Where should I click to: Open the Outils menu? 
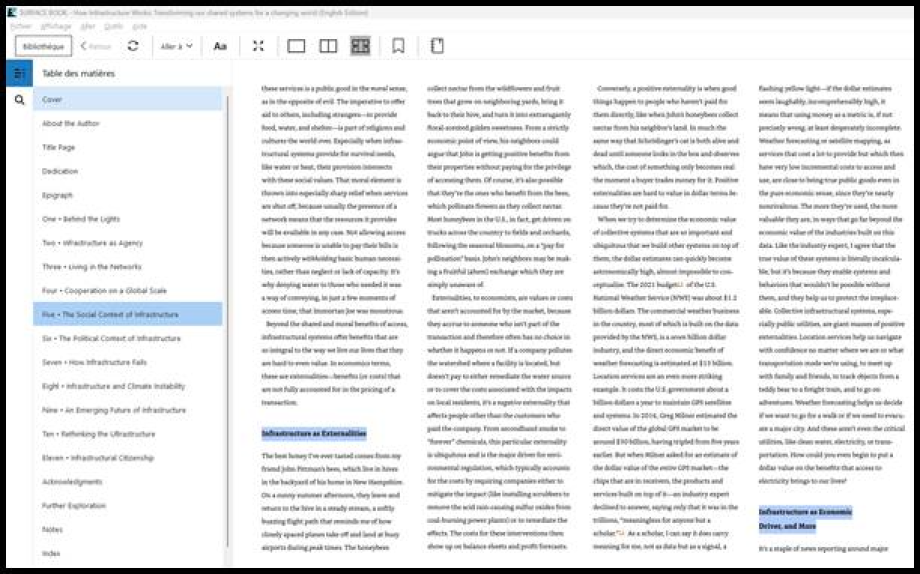coord(113,26)
